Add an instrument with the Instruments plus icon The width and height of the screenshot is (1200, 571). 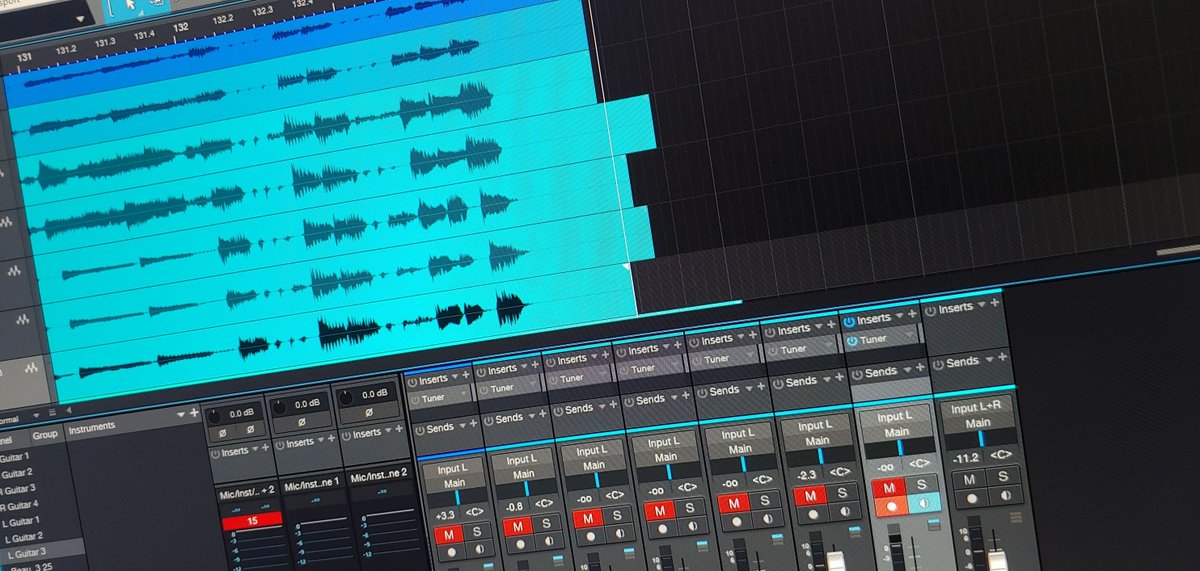click(x=194, y=412)
